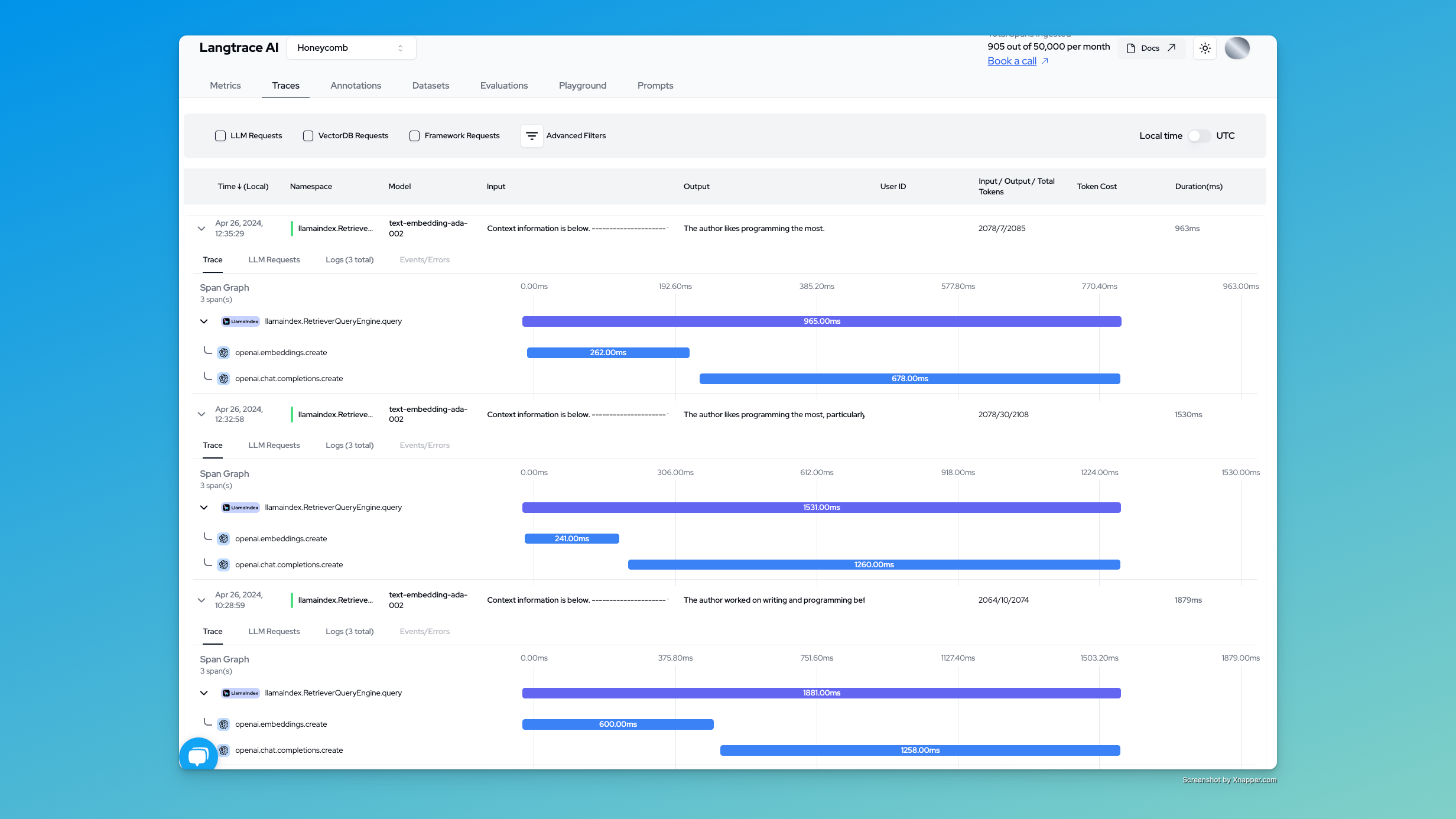Open the chat support bubble
Image resolution: width=1456 pixels, height=819 pixels.
199,756
